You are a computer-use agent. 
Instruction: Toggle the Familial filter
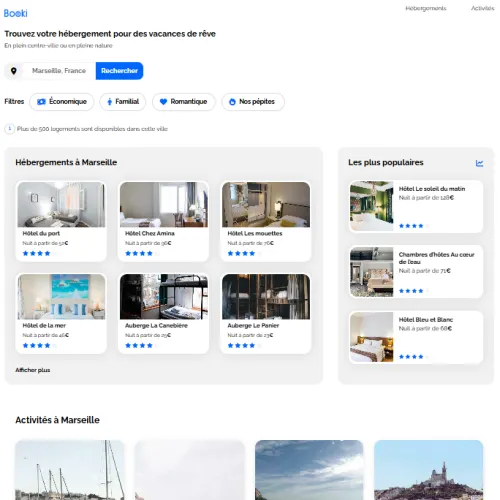tap(123, 102)
